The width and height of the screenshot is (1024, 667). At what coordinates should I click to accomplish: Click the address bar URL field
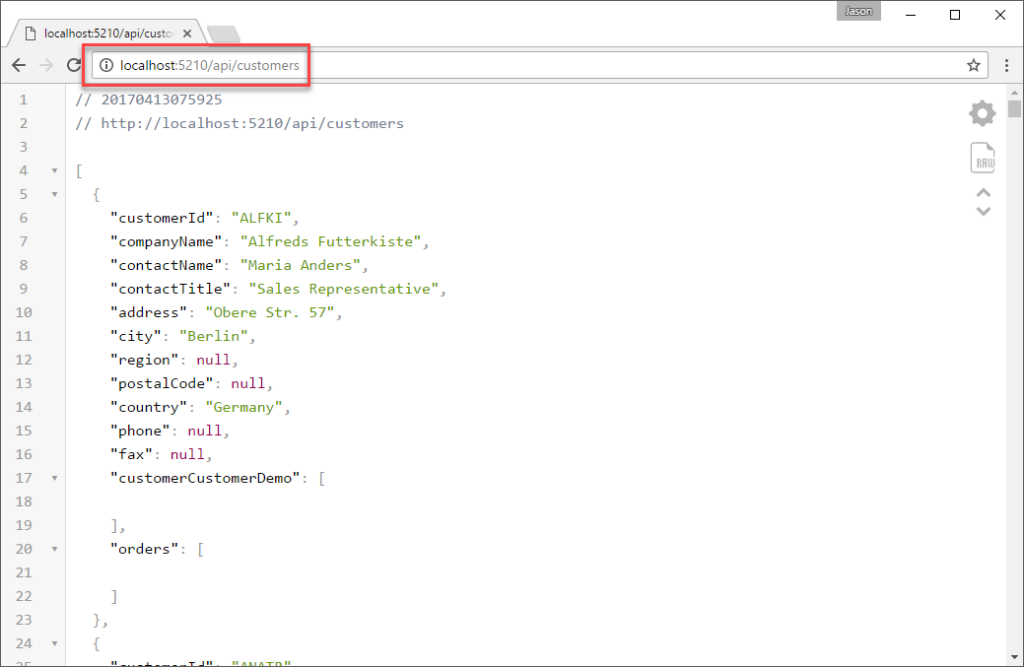[x=500, y=66]
